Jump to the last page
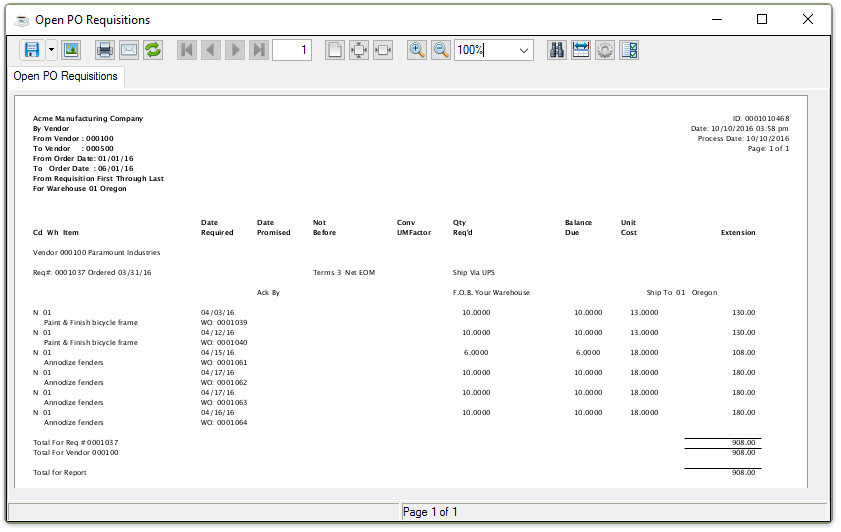The width and height of the screenshot is (841, 532). tap(259, 50)
